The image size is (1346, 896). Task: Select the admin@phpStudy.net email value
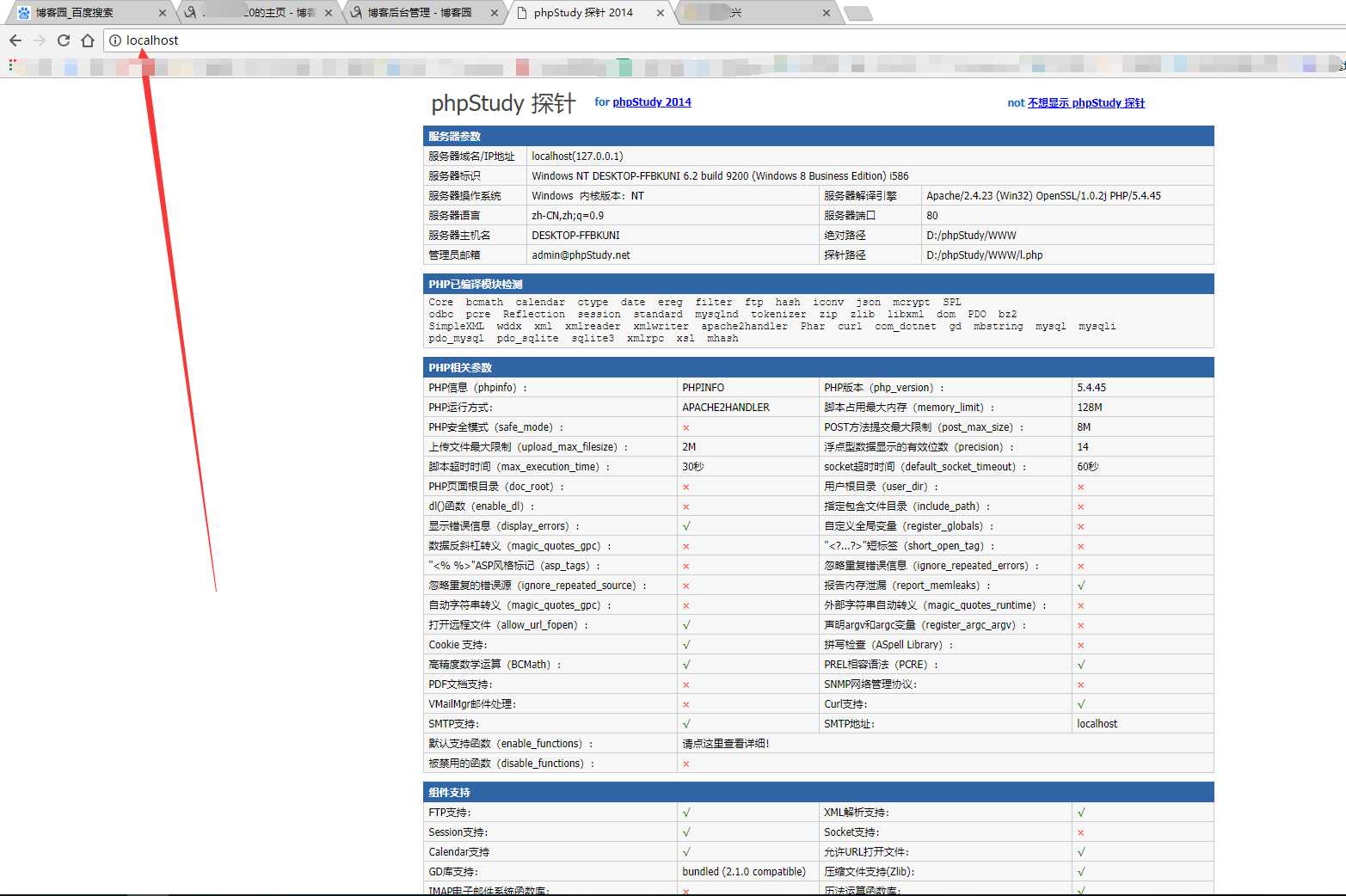[581, 255]
